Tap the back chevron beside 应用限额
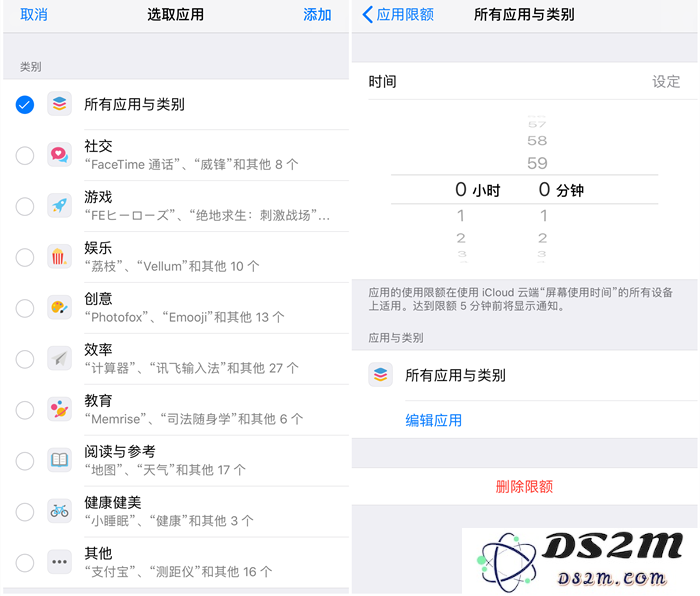The width and height of the screenshot is (700, 596). tap(367, 14)
